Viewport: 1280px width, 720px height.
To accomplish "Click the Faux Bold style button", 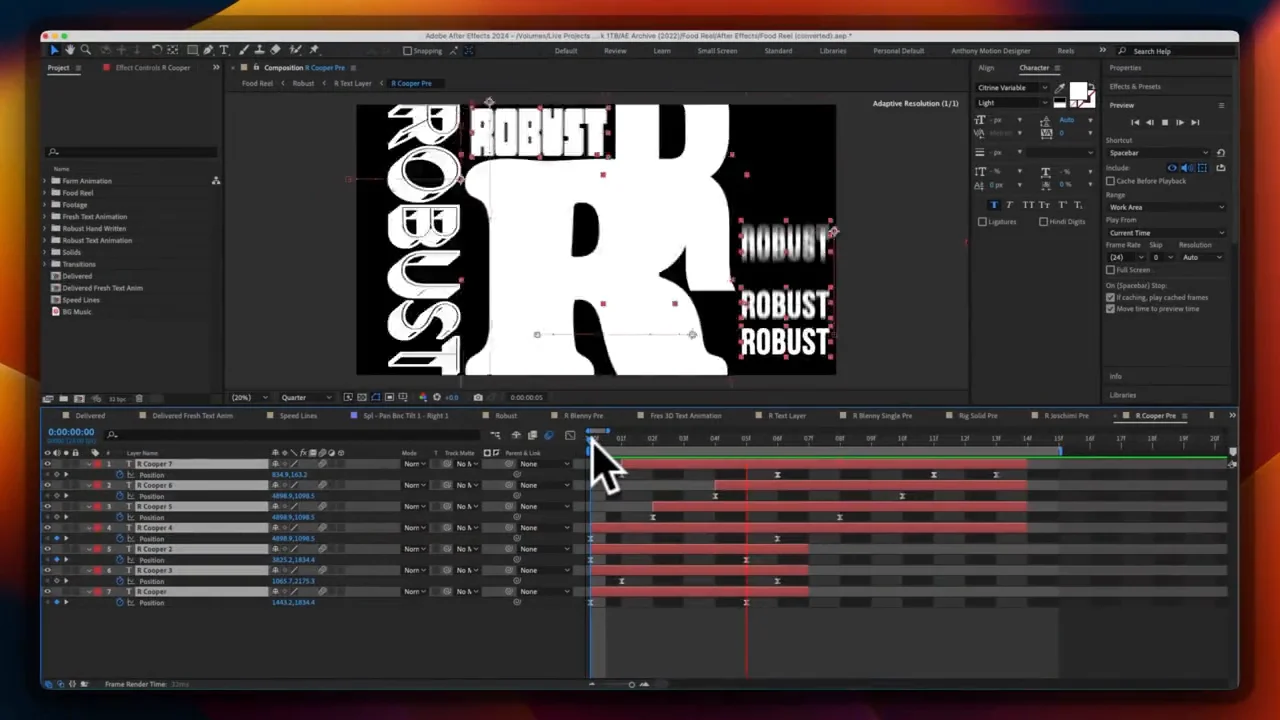I will pyautogui.click(x=994, y=205).
